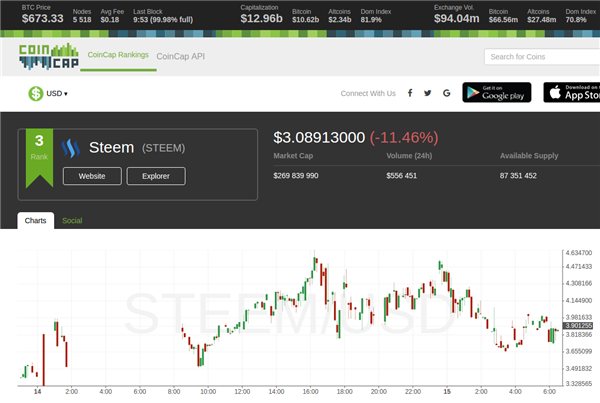The width and height of the screenshot is (600, 403).
Task: Open the Google social icon
Action: point(447,93)
